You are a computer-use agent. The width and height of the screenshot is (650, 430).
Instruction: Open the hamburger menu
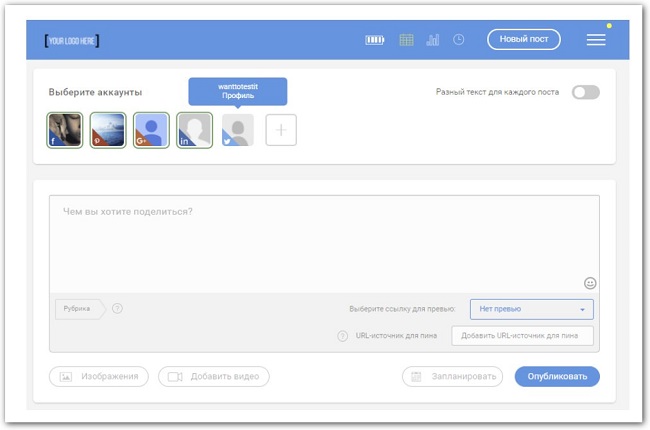point(596,40)
